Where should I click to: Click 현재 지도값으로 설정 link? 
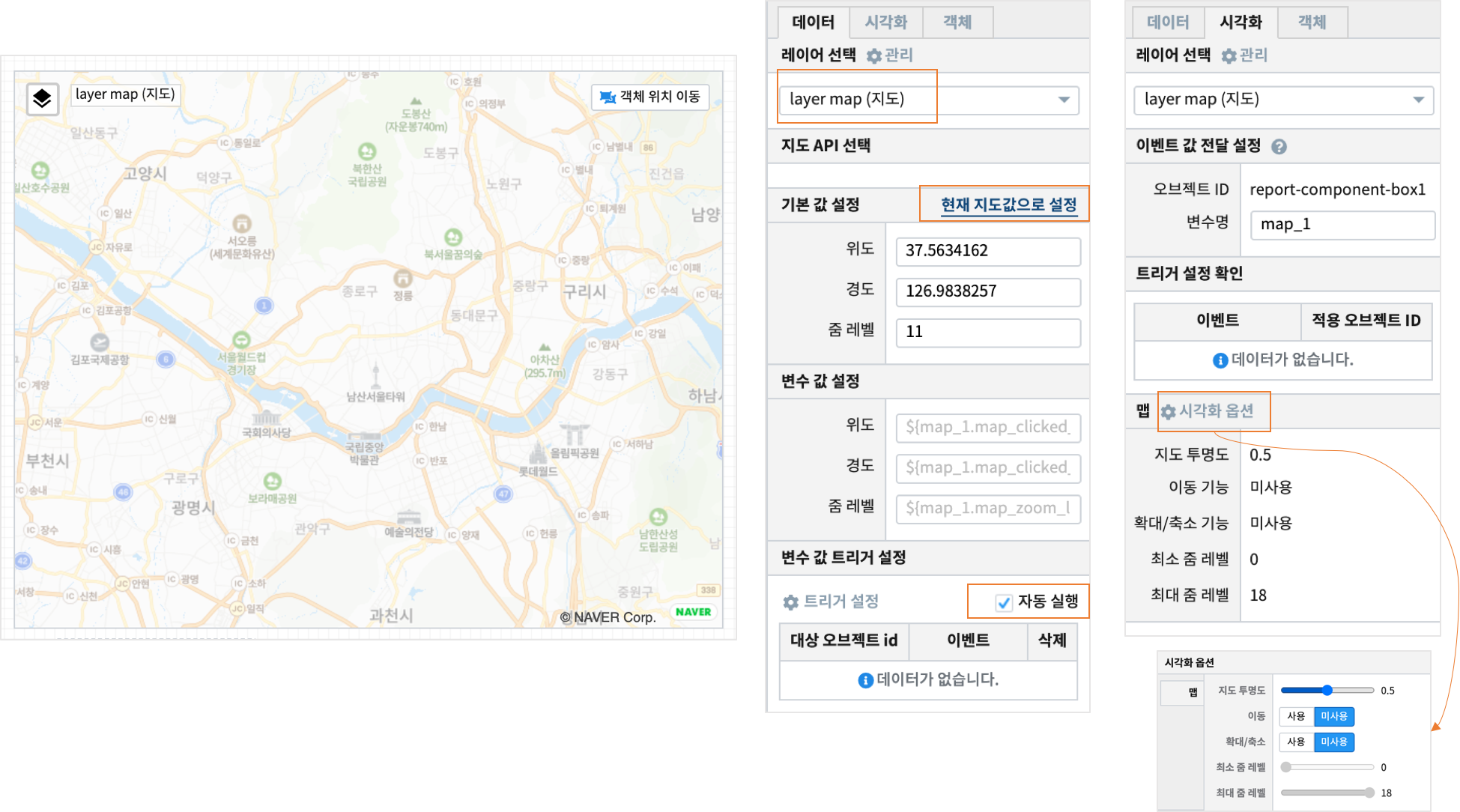coord(1009,204)
